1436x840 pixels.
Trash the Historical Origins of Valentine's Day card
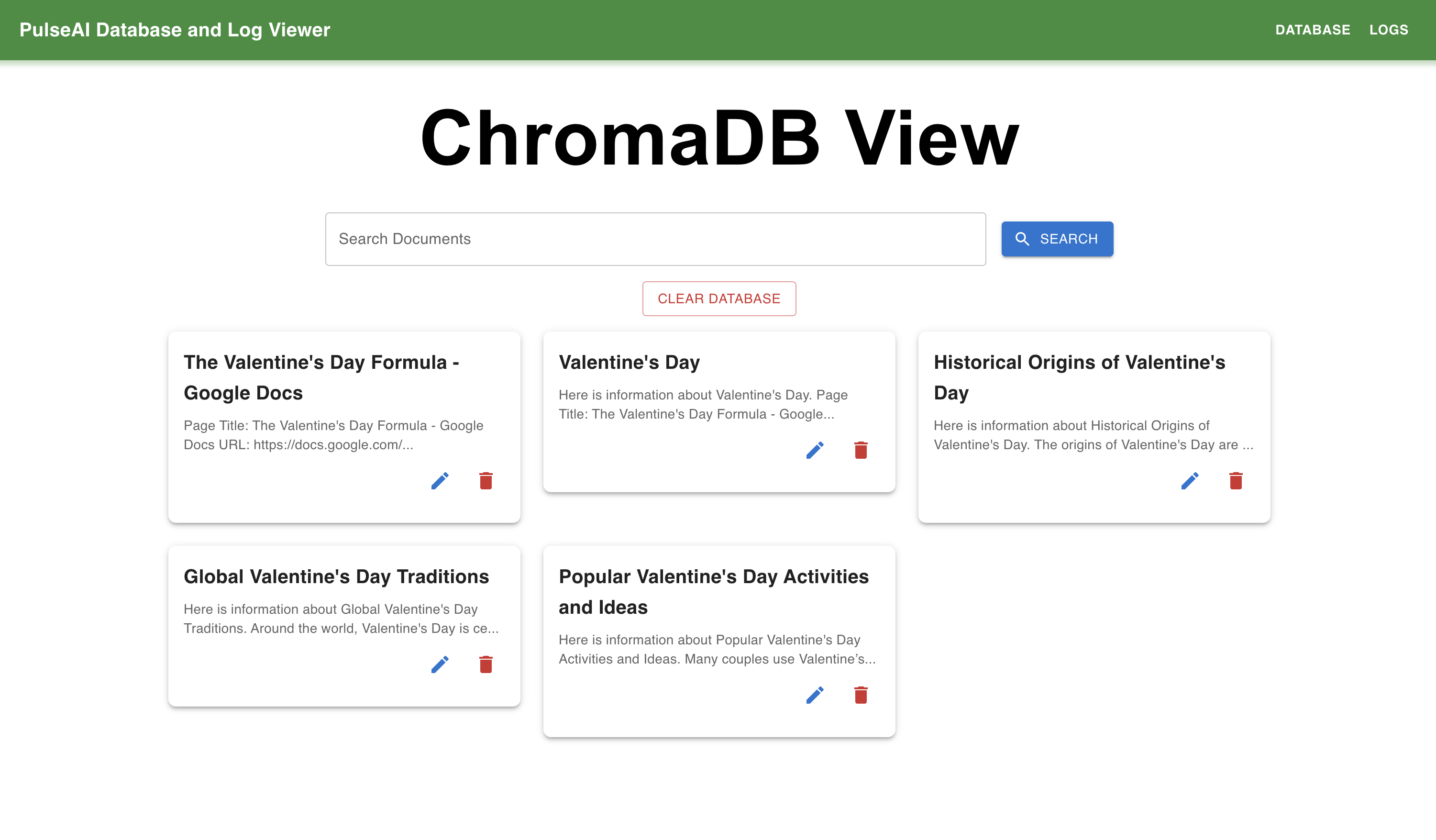point(1236,481)
